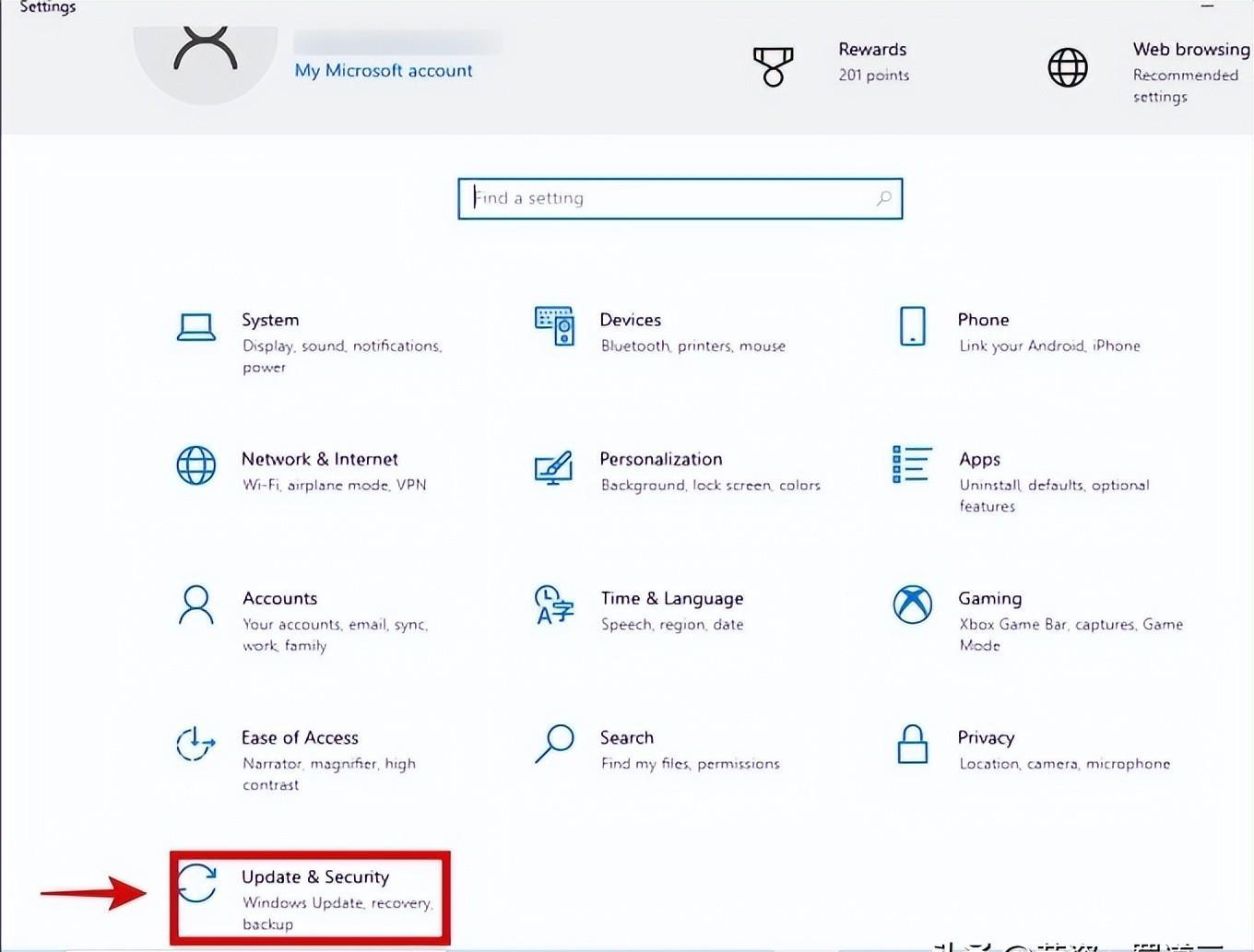Screen dimensions: 1254x952
Task: Open the Gaming Xbox icon
Action: coord(912,605)
